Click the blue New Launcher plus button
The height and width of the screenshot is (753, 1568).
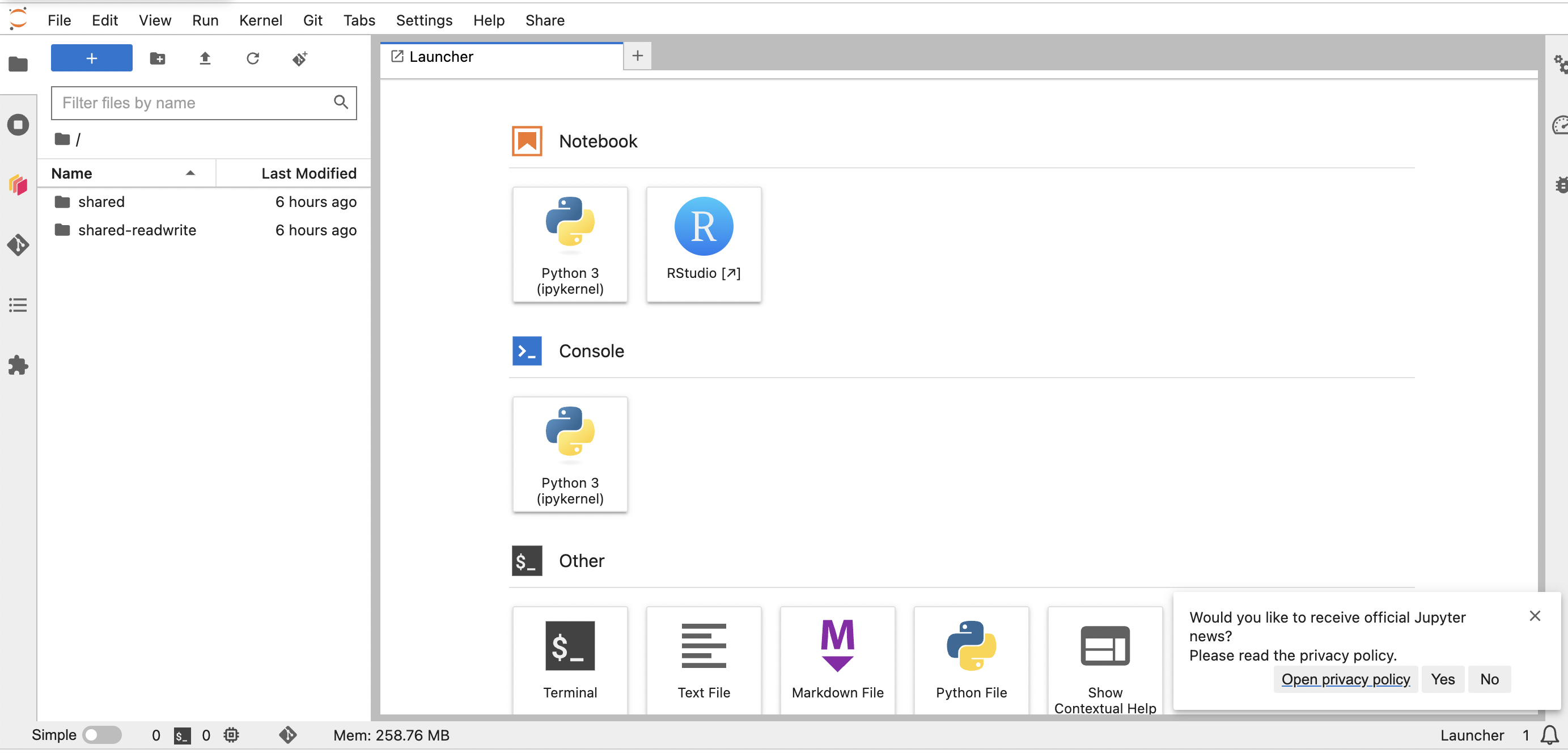[x=91, y=58]
